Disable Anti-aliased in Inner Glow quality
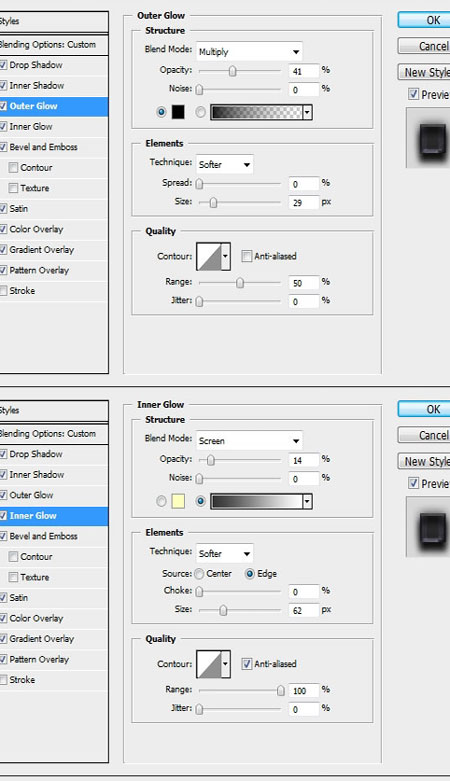Viewport: 450px width, 781px height. click(x=247, y=663)
